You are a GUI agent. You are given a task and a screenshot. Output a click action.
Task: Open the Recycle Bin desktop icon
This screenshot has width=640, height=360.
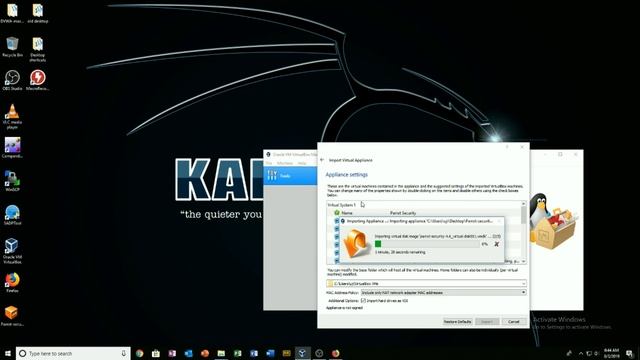click(12, 47)
